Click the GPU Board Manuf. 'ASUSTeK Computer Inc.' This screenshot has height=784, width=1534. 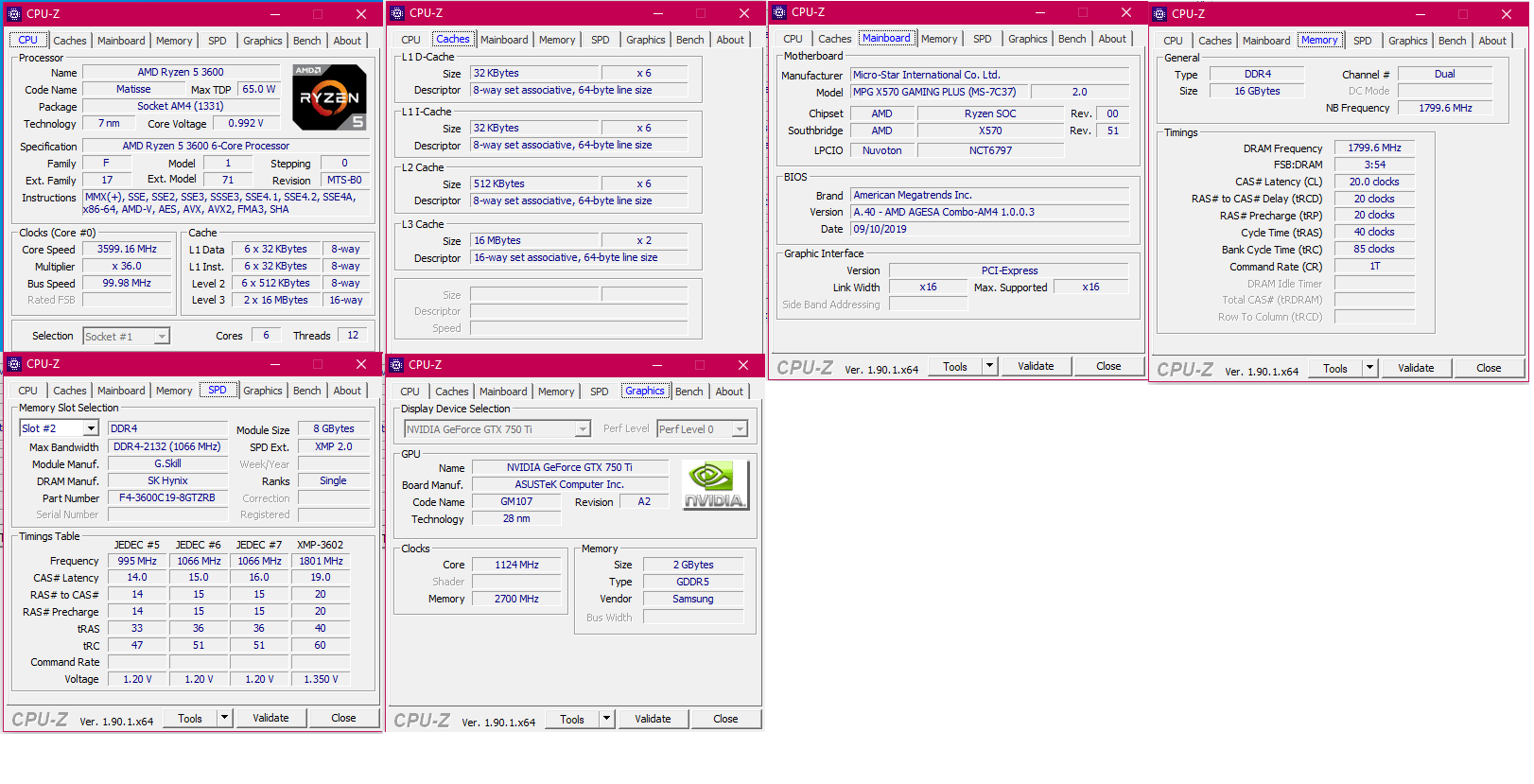[569, 484]
